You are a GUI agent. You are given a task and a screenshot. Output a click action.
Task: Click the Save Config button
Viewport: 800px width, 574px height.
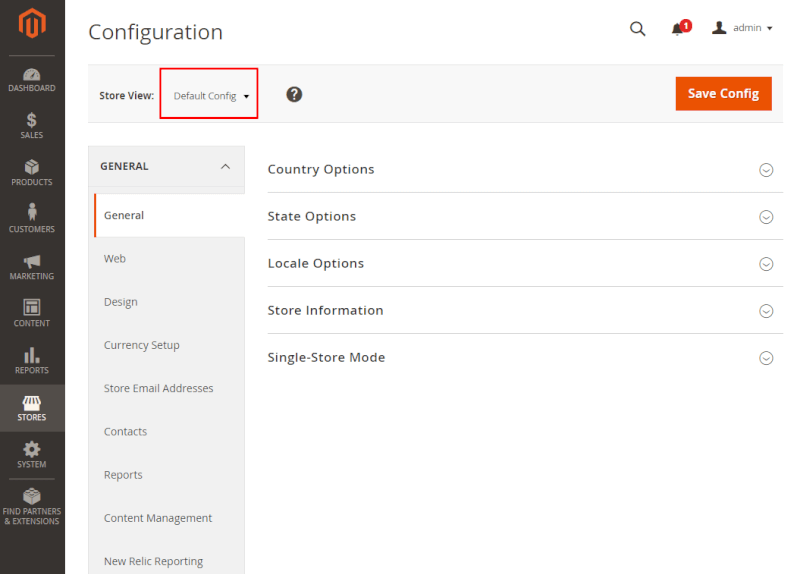coord(723,94)
